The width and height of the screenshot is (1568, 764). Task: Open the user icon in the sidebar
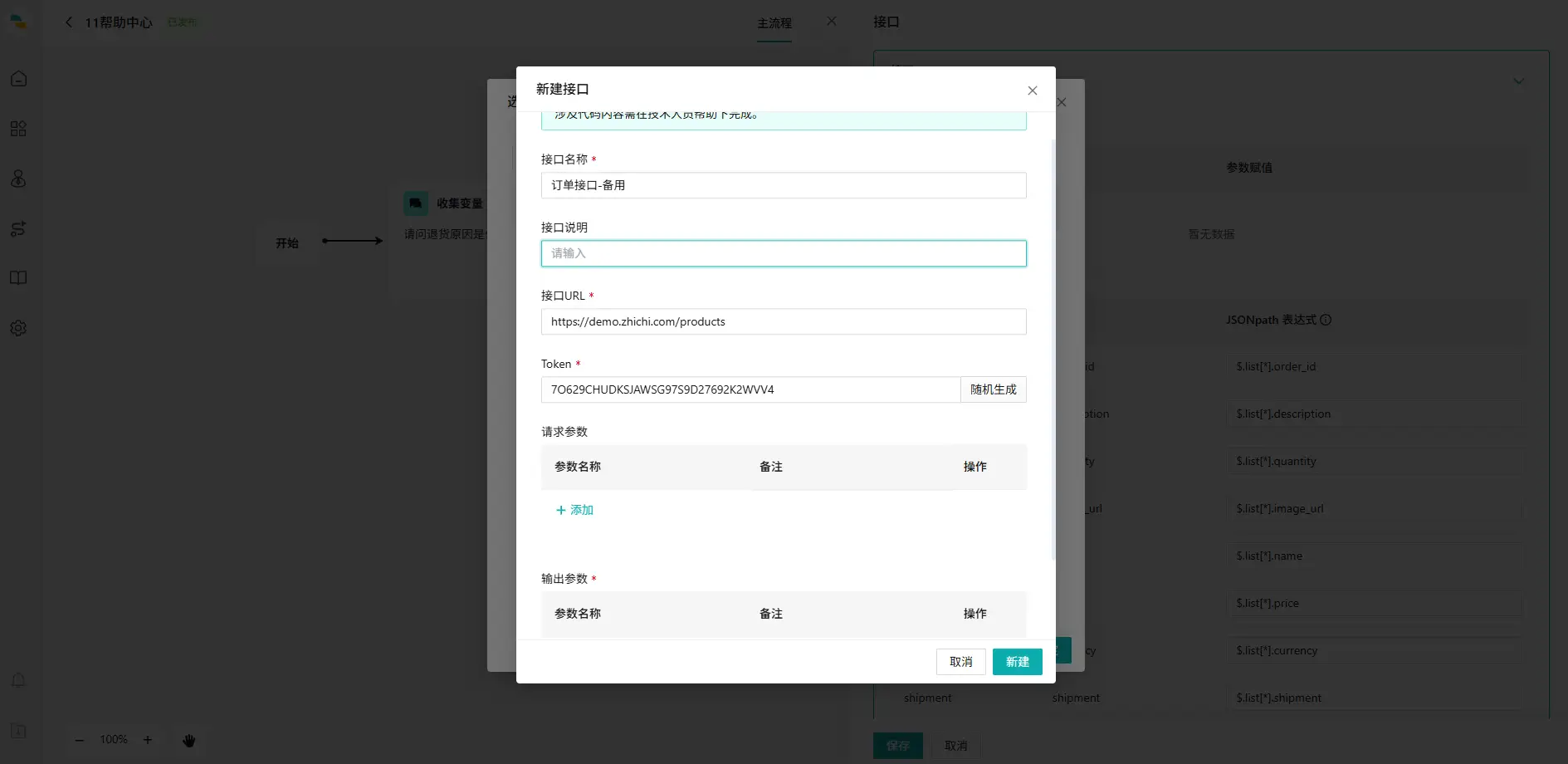18,179
